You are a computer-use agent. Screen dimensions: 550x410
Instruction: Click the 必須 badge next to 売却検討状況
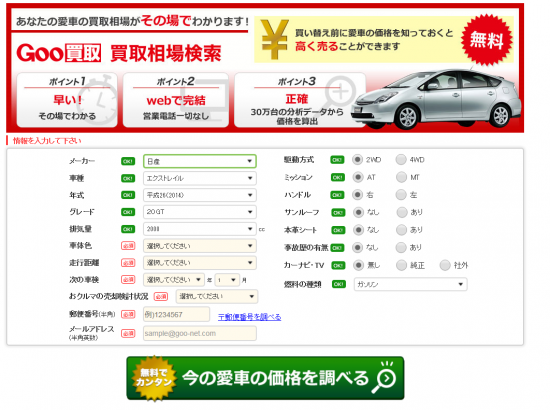[x=161, y=297]
